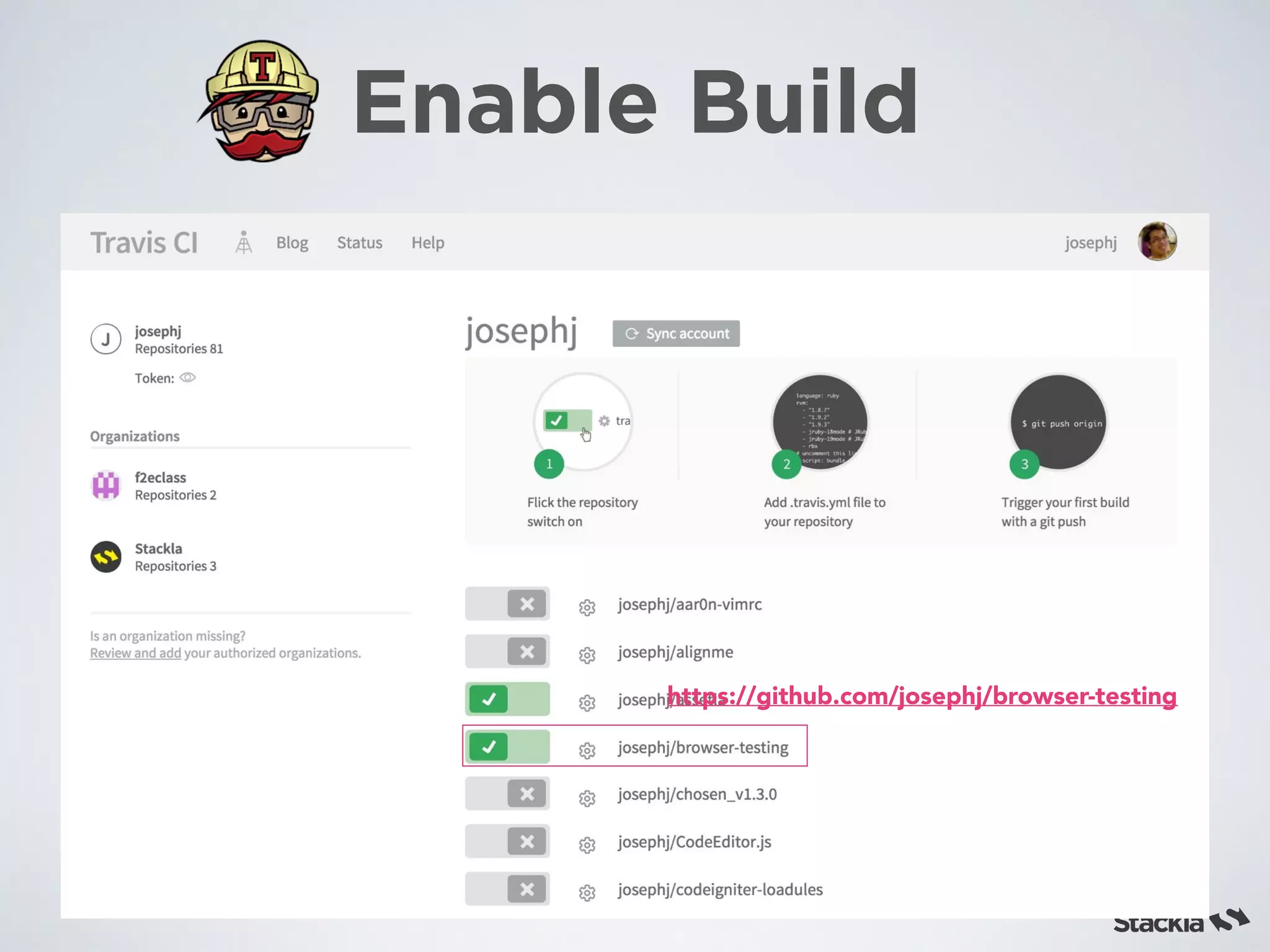Enable the josephj/codeigniter-loadules switch
The height and width of the screenshot is (952, 1270).
[507, 889]
